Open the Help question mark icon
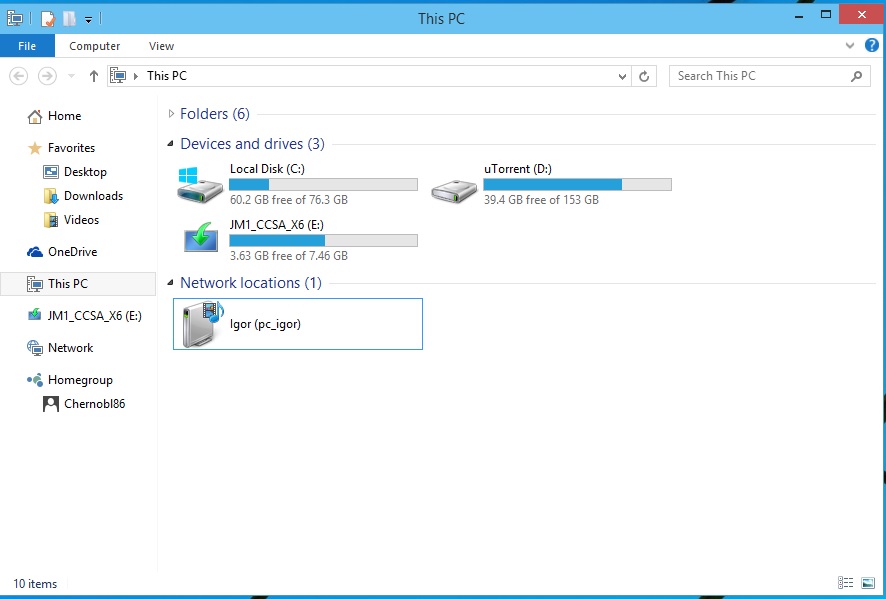 (x=871, y=46)
